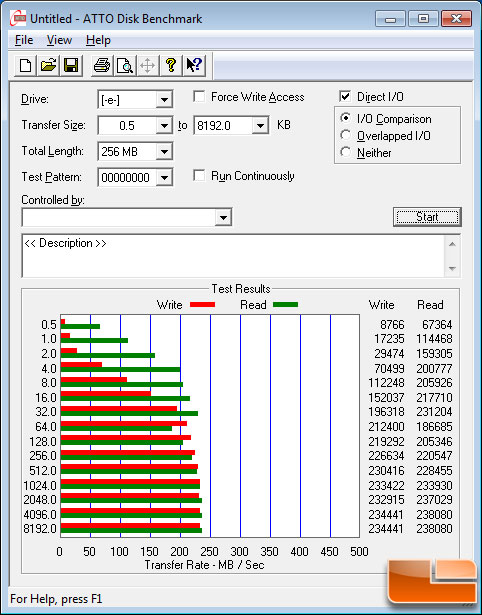Click the Save floppy disk icon
The width and height of the screenshot is (482, 615).
(71, 65)
